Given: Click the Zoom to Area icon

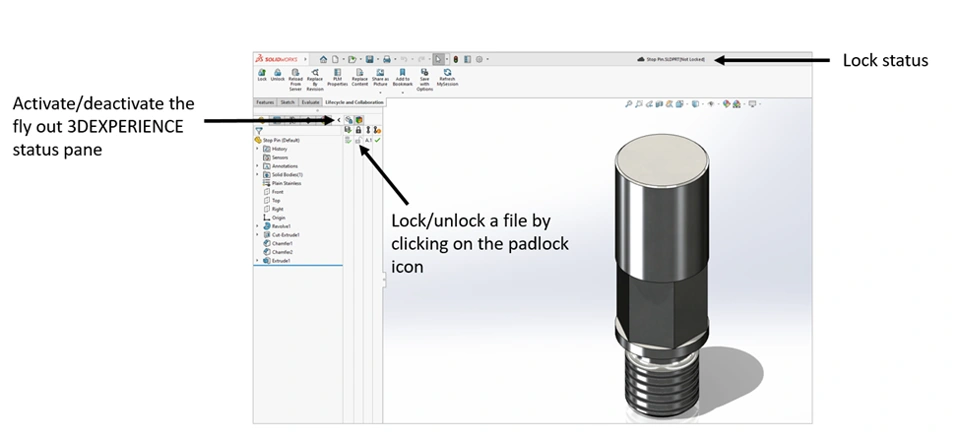Looking at the screenshot, I should (639, 104).
